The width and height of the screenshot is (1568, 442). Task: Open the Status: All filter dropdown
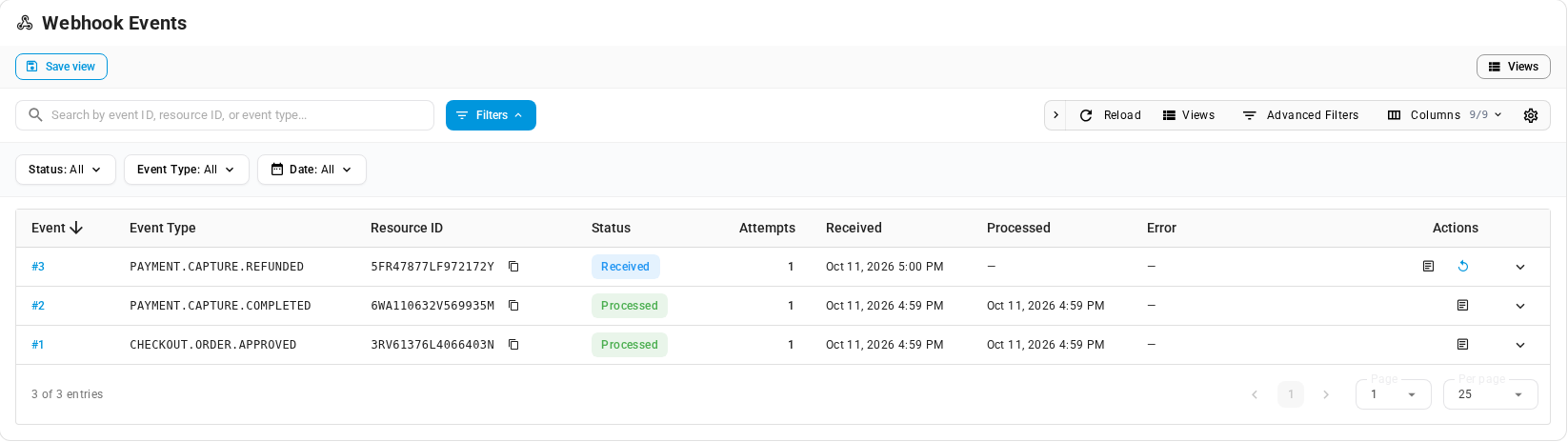pyautogui.click(x=66, y=170)
